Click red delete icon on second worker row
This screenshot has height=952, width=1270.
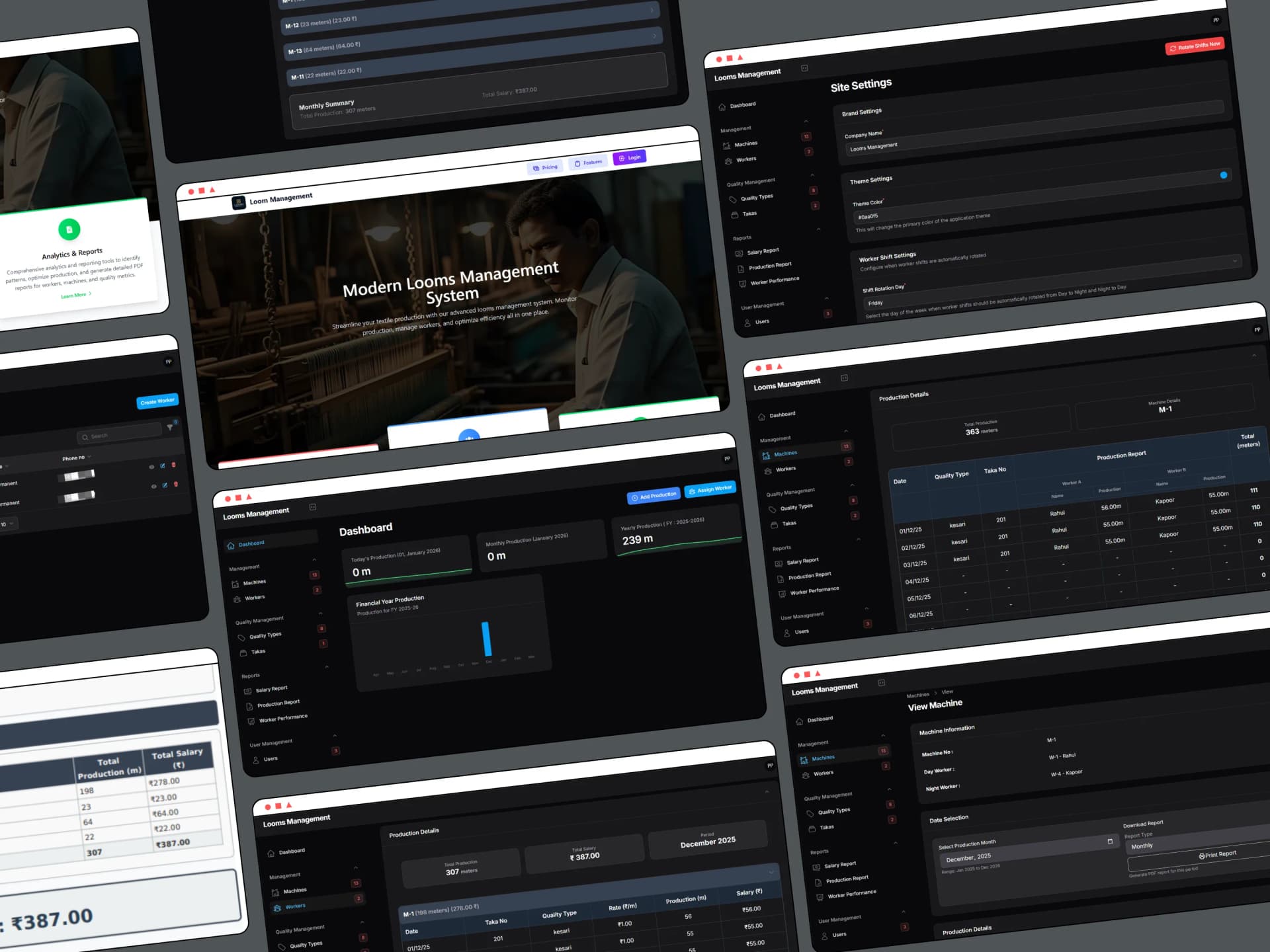click(176, 484)
